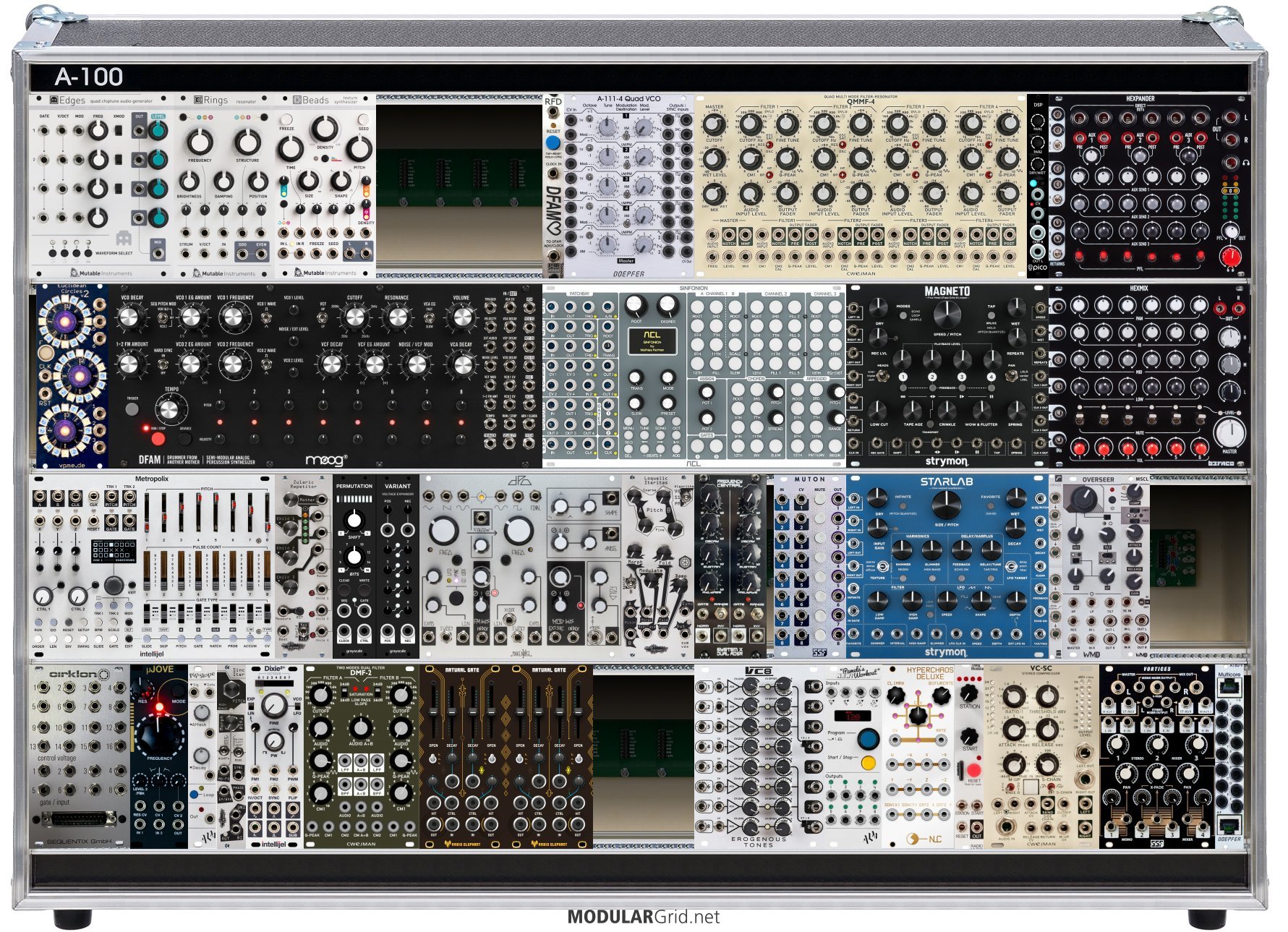Click the Hyperchaos Deluxe CLIMAX knob
Viewport: 1288px width, 932px height.
[x=896, y=696]
